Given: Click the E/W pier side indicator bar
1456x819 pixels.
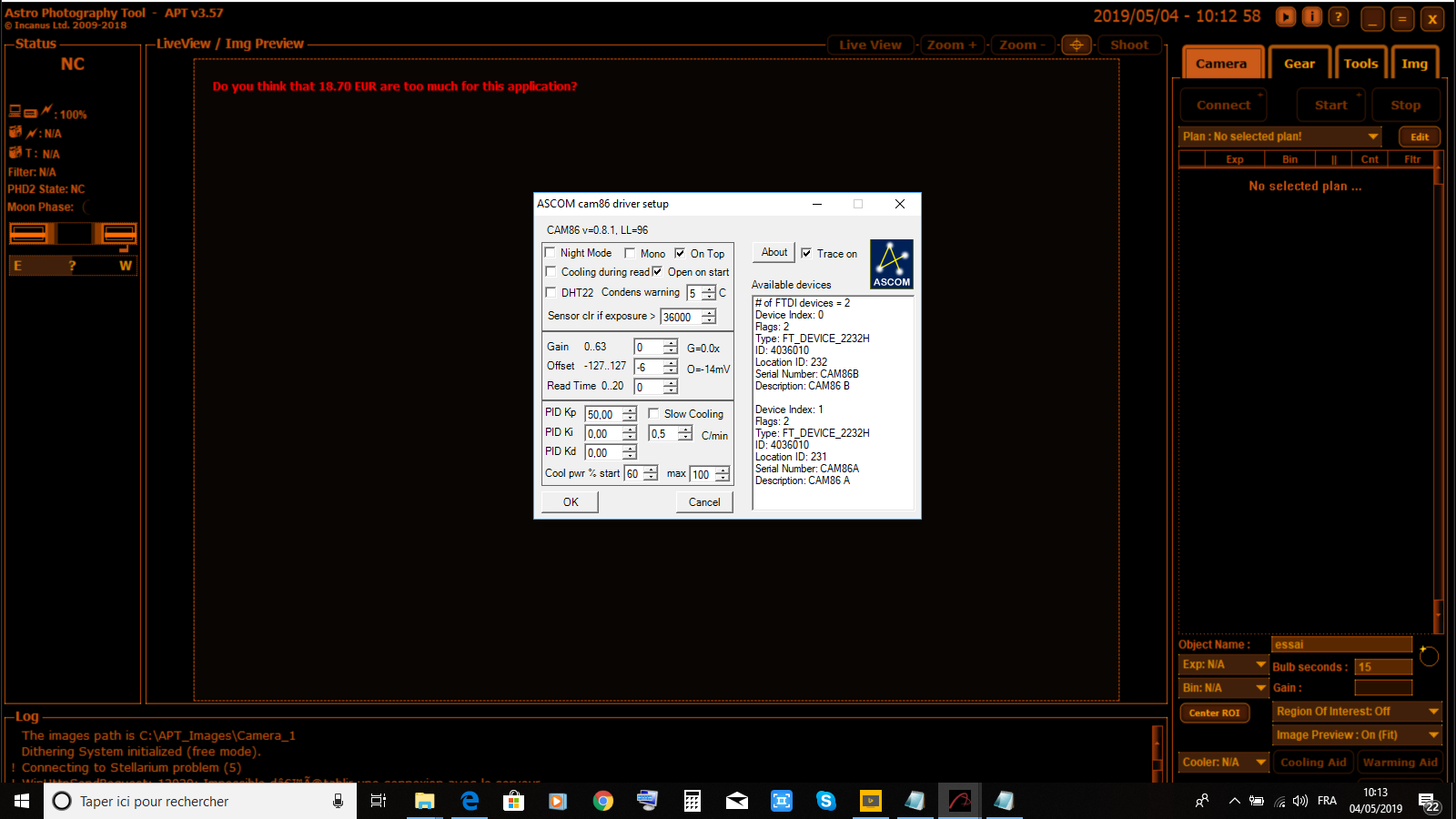Looking at the screenshot, I should click(73, 266).
